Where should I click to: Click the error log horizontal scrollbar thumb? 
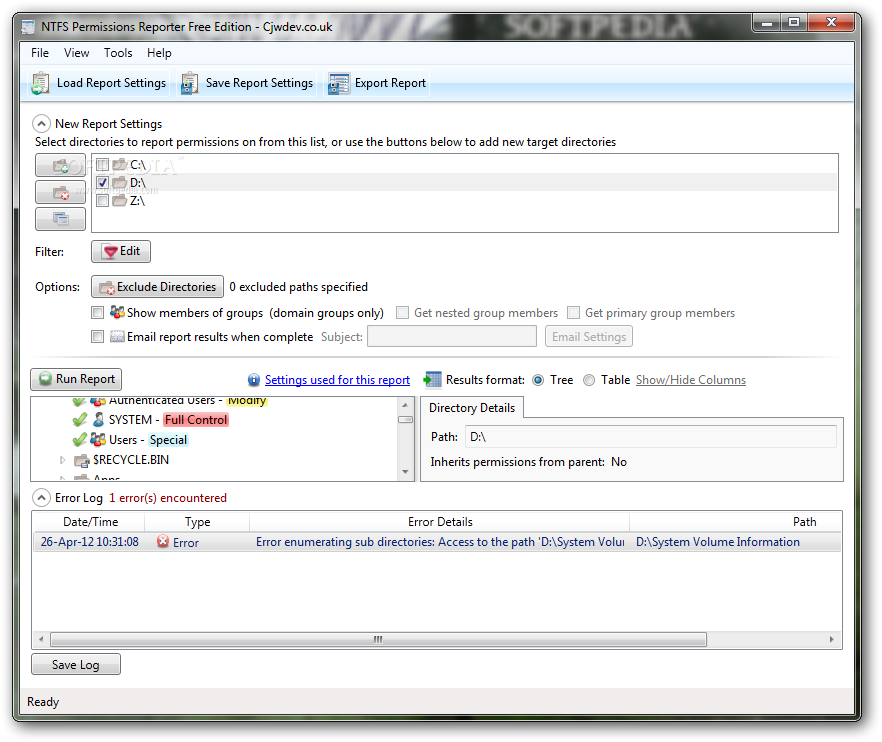click(x=378, y=640)
